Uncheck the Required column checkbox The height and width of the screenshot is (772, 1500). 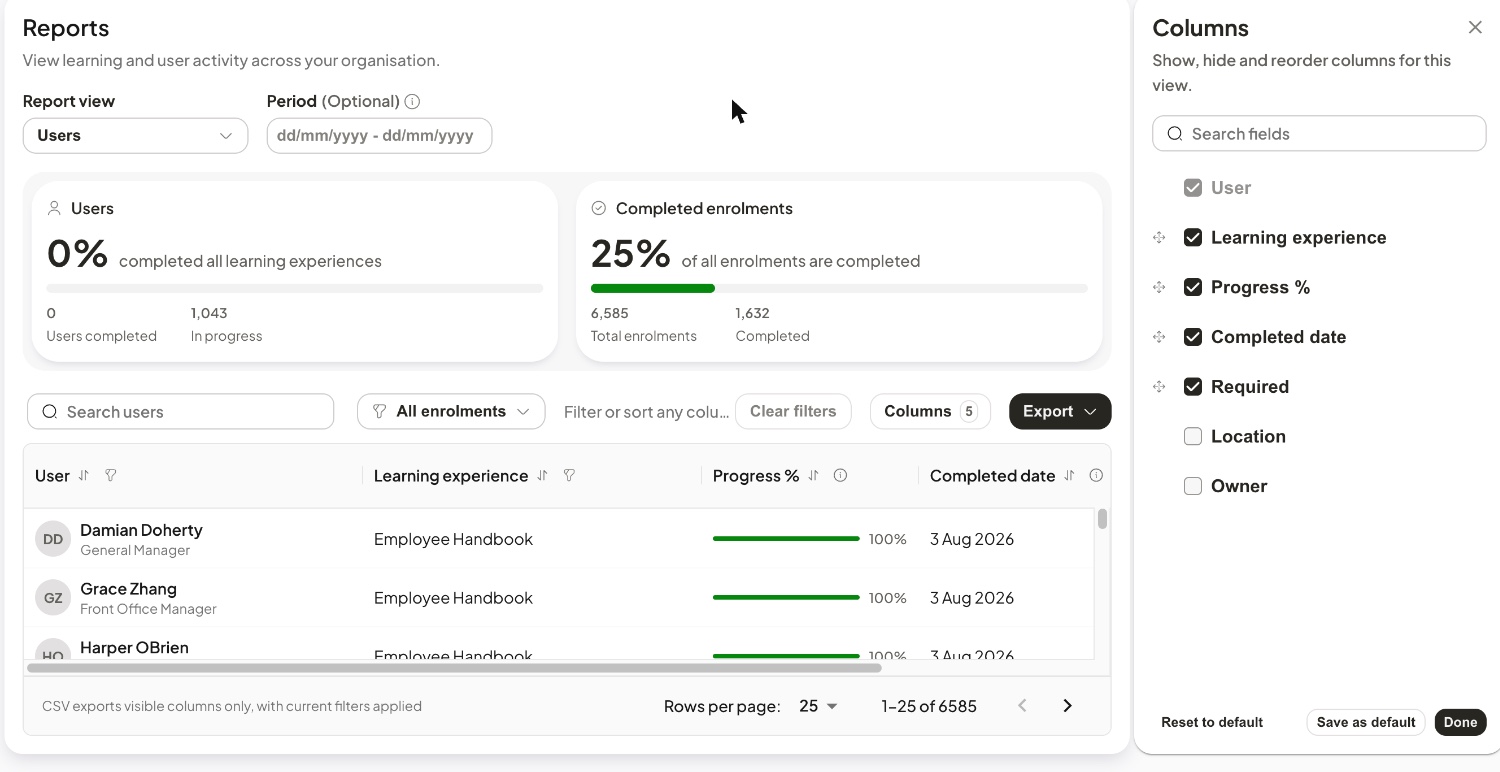pos(1193,387)
